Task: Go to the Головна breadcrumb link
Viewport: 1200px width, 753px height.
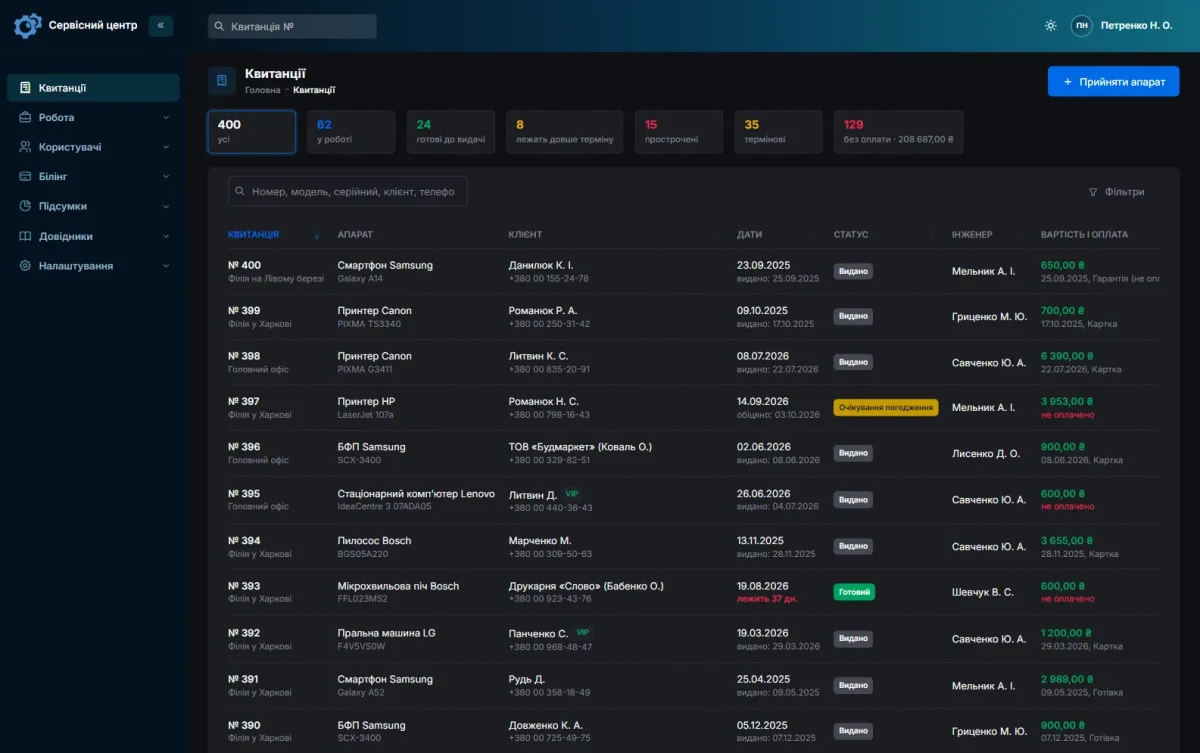Action: [263, 90]
